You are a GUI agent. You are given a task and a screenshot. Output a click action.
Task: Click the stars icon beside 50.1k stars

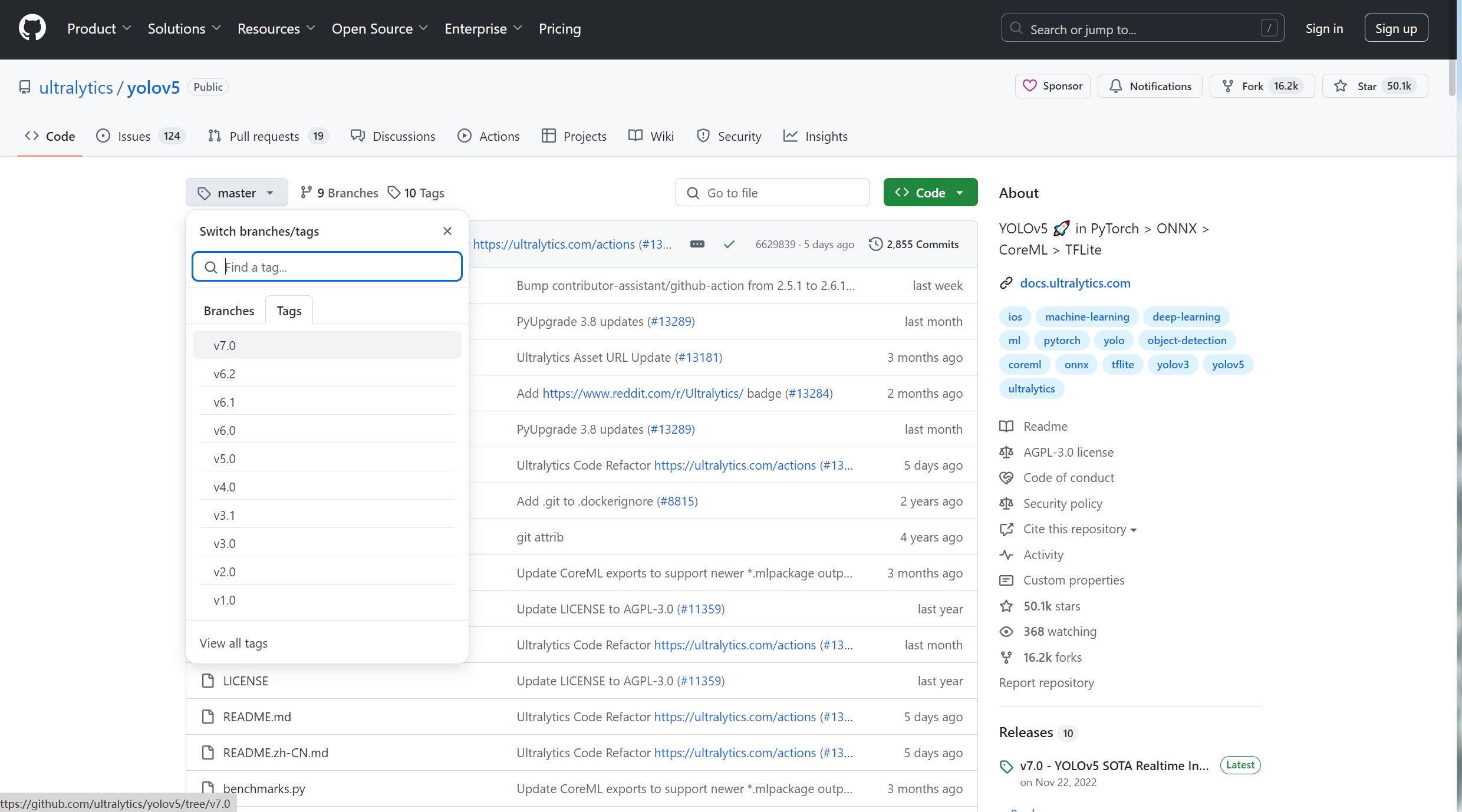[1006, 606]
